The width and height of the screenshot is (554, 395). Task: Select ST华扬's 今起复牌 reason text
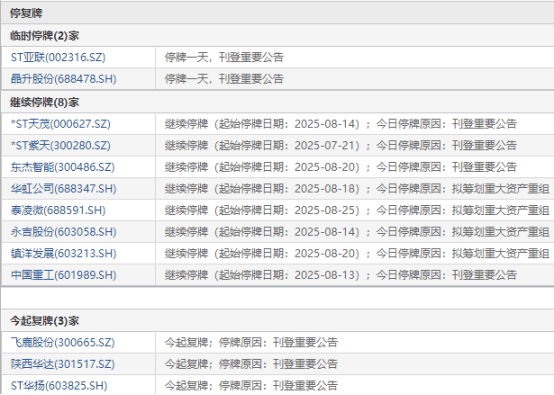coord(251,386)
